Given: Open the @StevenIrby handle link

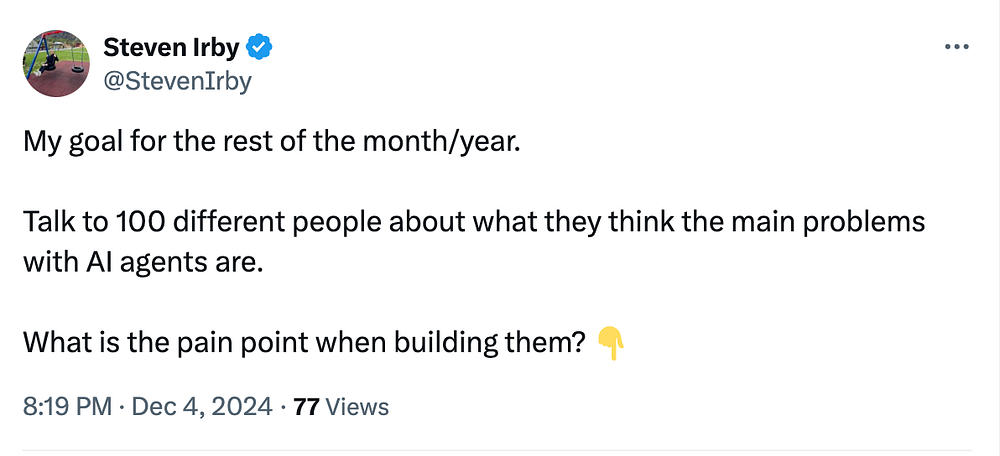Looking at the screenshot, I should pos(177,80).
